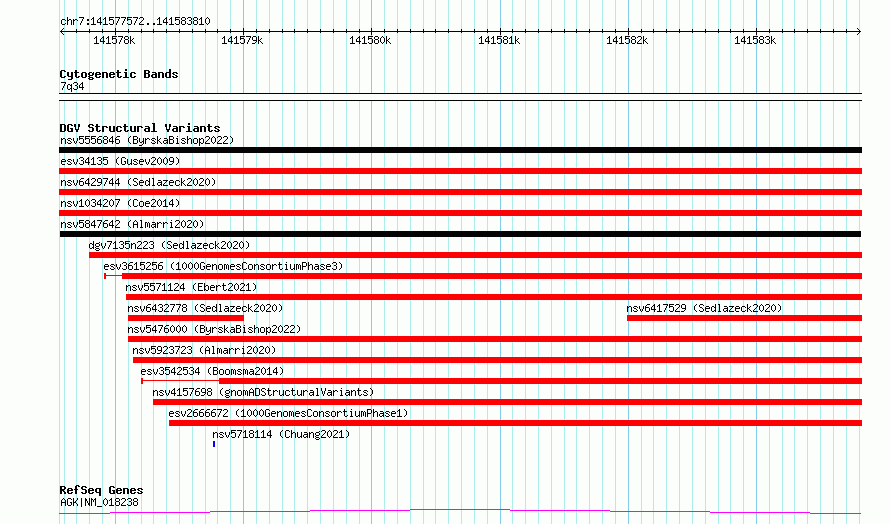Image resolution: width=890 pixels, height=524 pixels.
Task: Click the Cytogenetic Bands track title
Action: coord(119,74)
